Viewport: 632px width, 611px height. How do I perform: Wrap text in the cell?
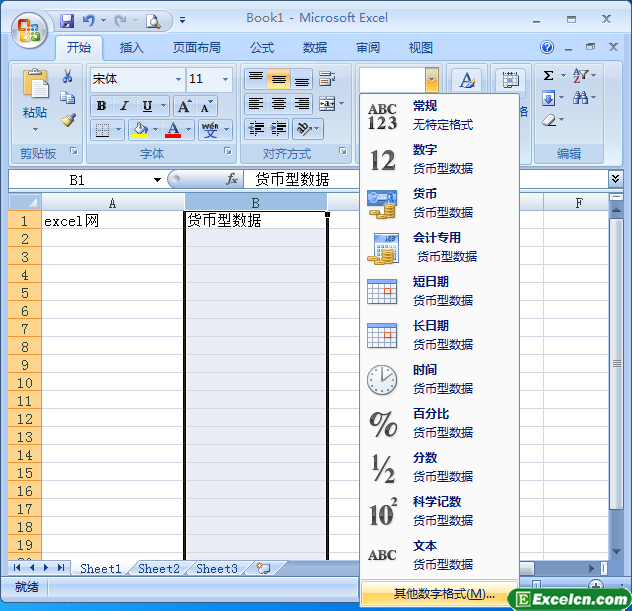pos(327,79)
